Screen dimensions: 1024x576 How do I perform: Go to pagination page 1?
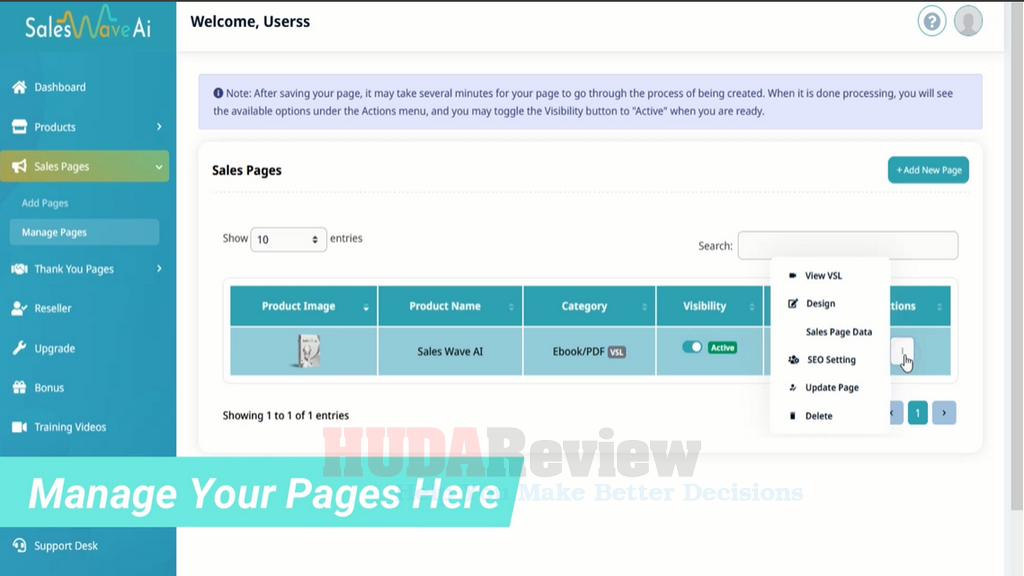918,413
